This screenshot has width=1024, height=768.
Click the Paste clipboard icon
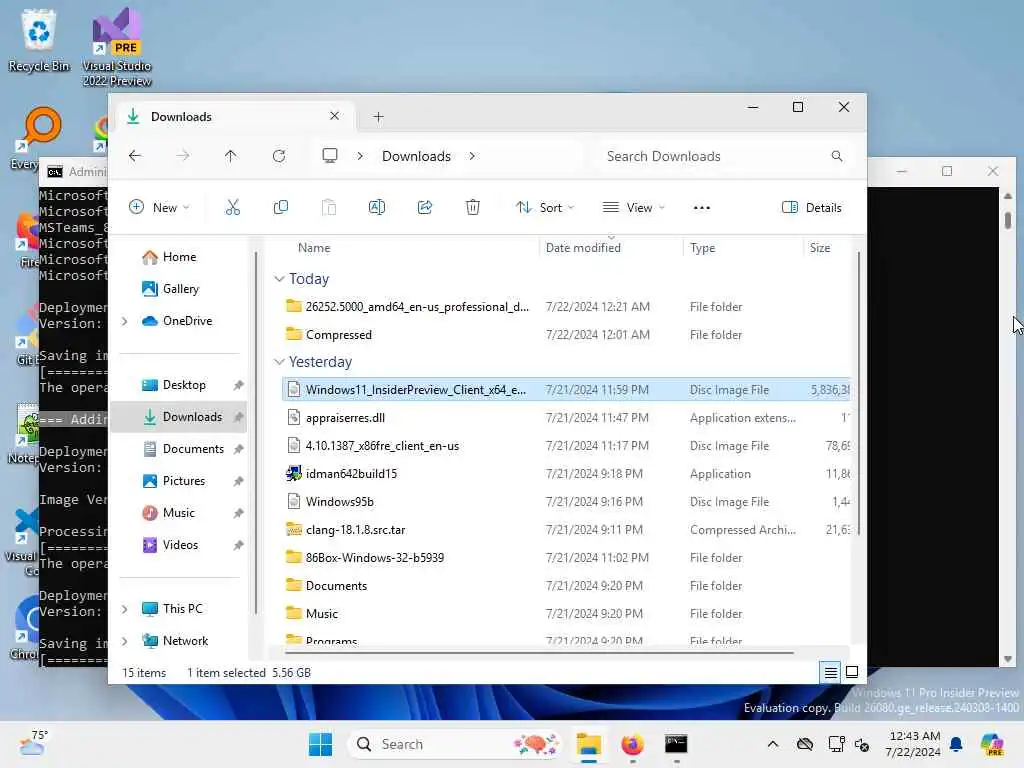(x=328, y=208)
